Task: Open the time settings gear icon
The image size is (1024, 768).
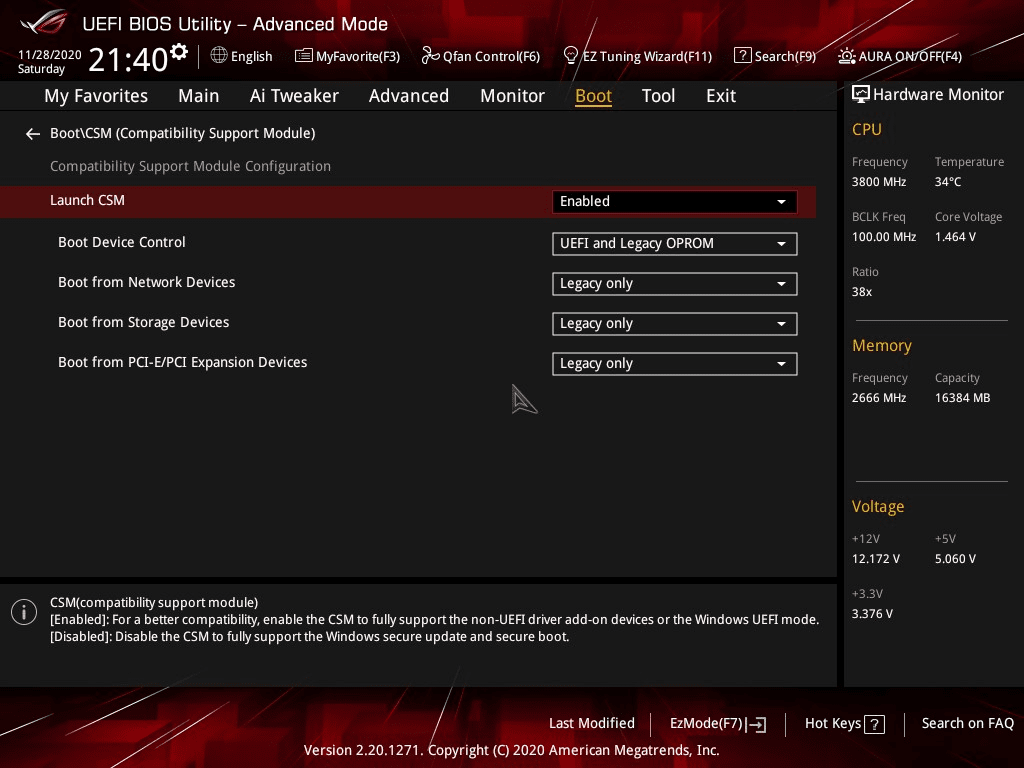Action: coord(179,51)
